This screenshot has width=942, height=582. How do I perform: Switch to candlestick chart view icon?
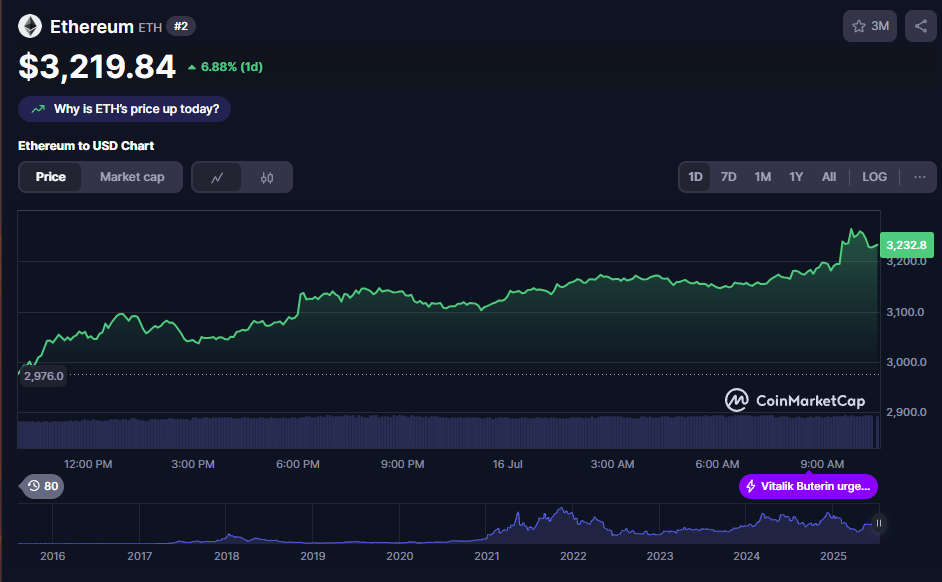pyautogui.click(x=267, y=177)
